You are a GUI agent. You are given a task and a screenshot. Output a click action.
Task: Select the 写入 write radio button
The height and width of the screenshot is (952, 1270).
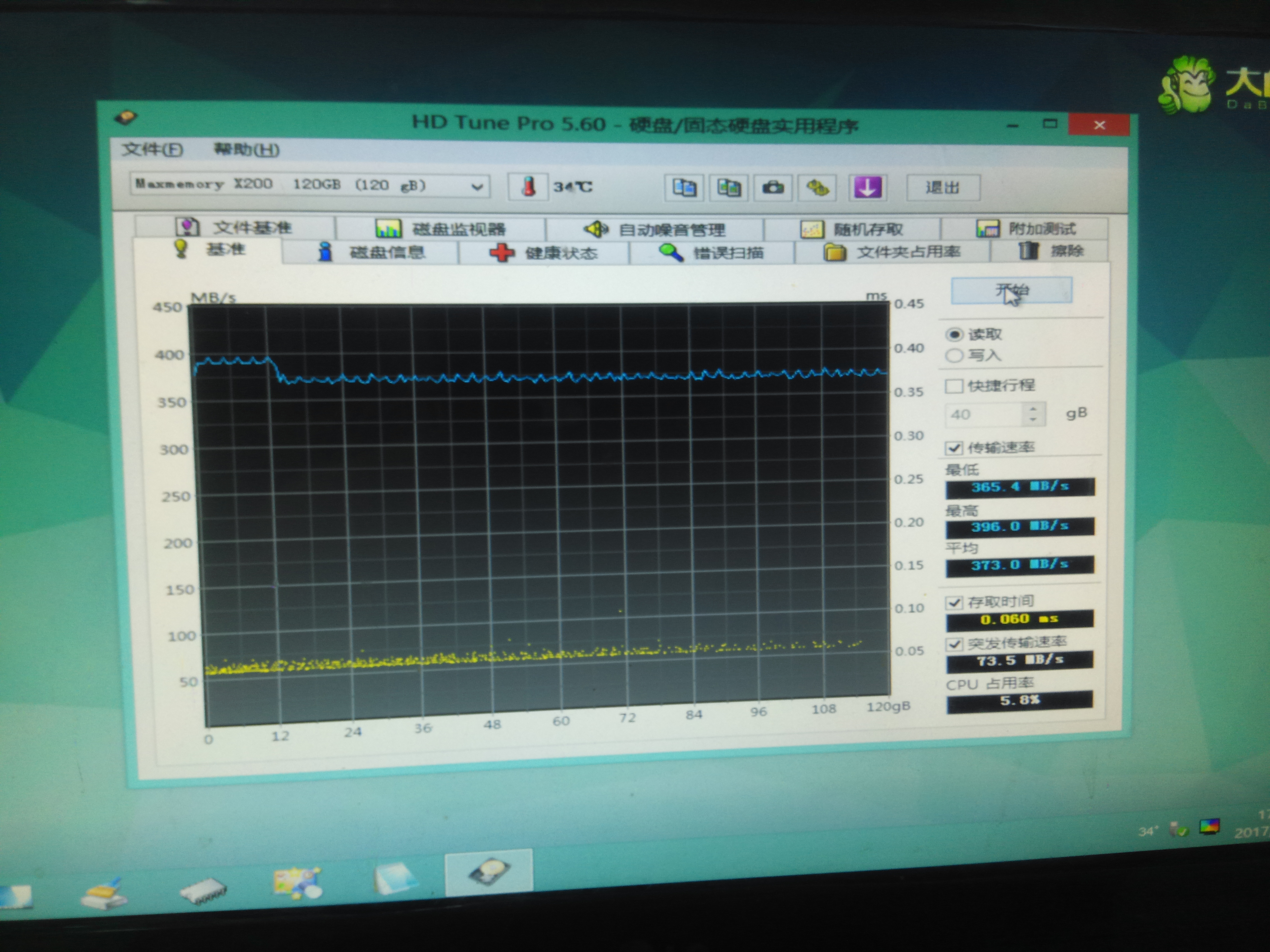(954, 356)
